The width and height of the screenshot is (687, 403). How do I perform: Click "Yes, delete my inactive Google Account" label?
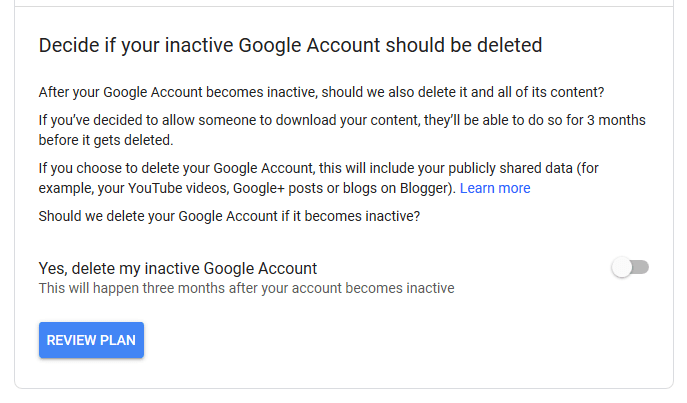(x=177, y=268)
